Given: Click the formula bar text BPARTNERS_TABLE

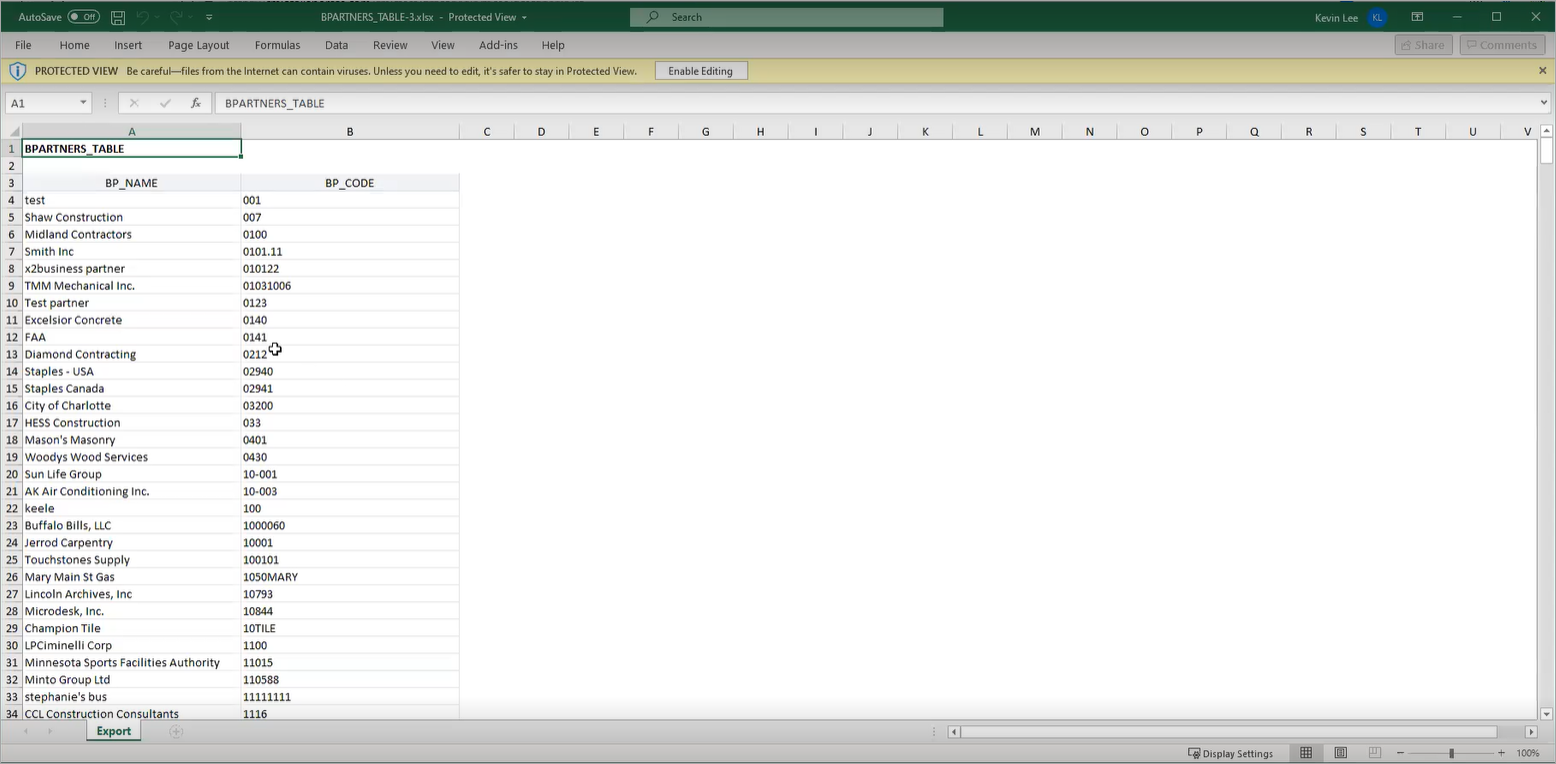Looking at the screenshot, I should 274,103.
